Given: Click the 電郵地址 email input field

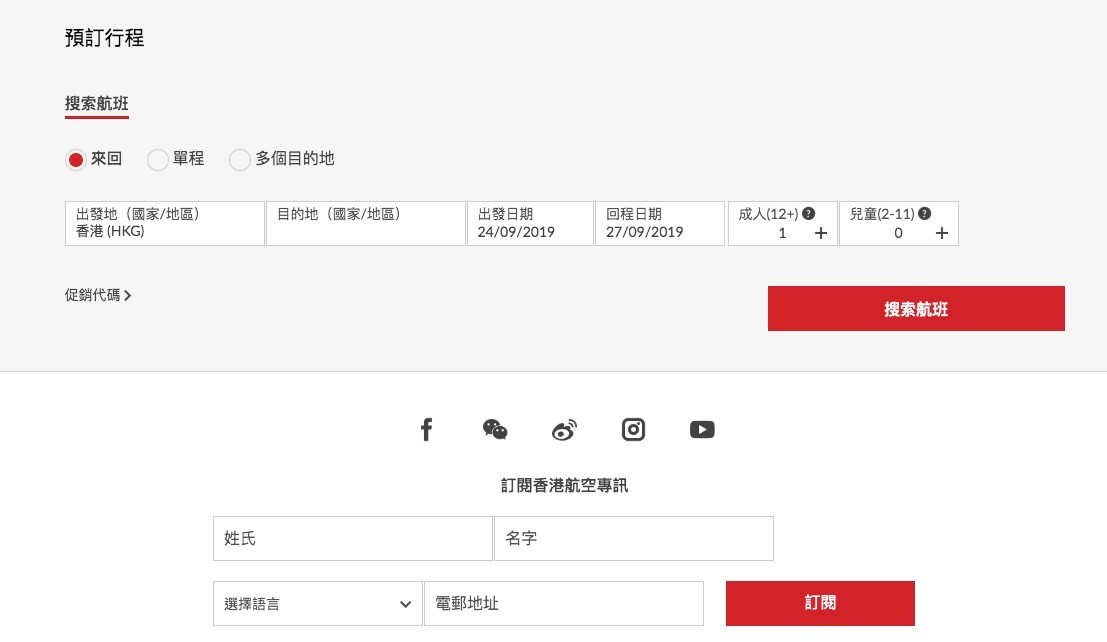Looking at the screenshot, I should point(564,603).
